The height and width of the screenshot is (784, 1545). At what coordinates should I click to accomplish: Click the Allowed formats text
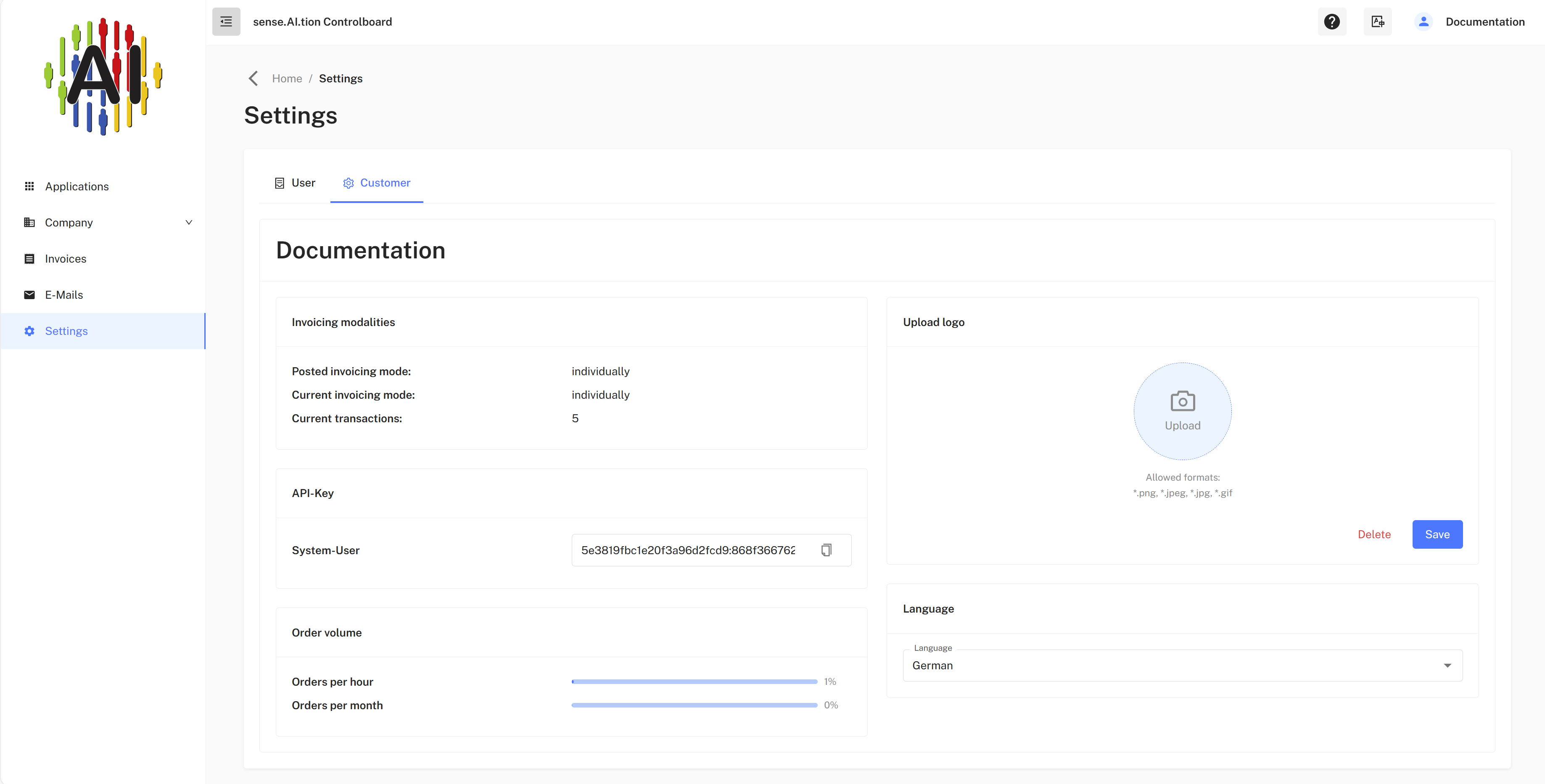point(1182,485)
